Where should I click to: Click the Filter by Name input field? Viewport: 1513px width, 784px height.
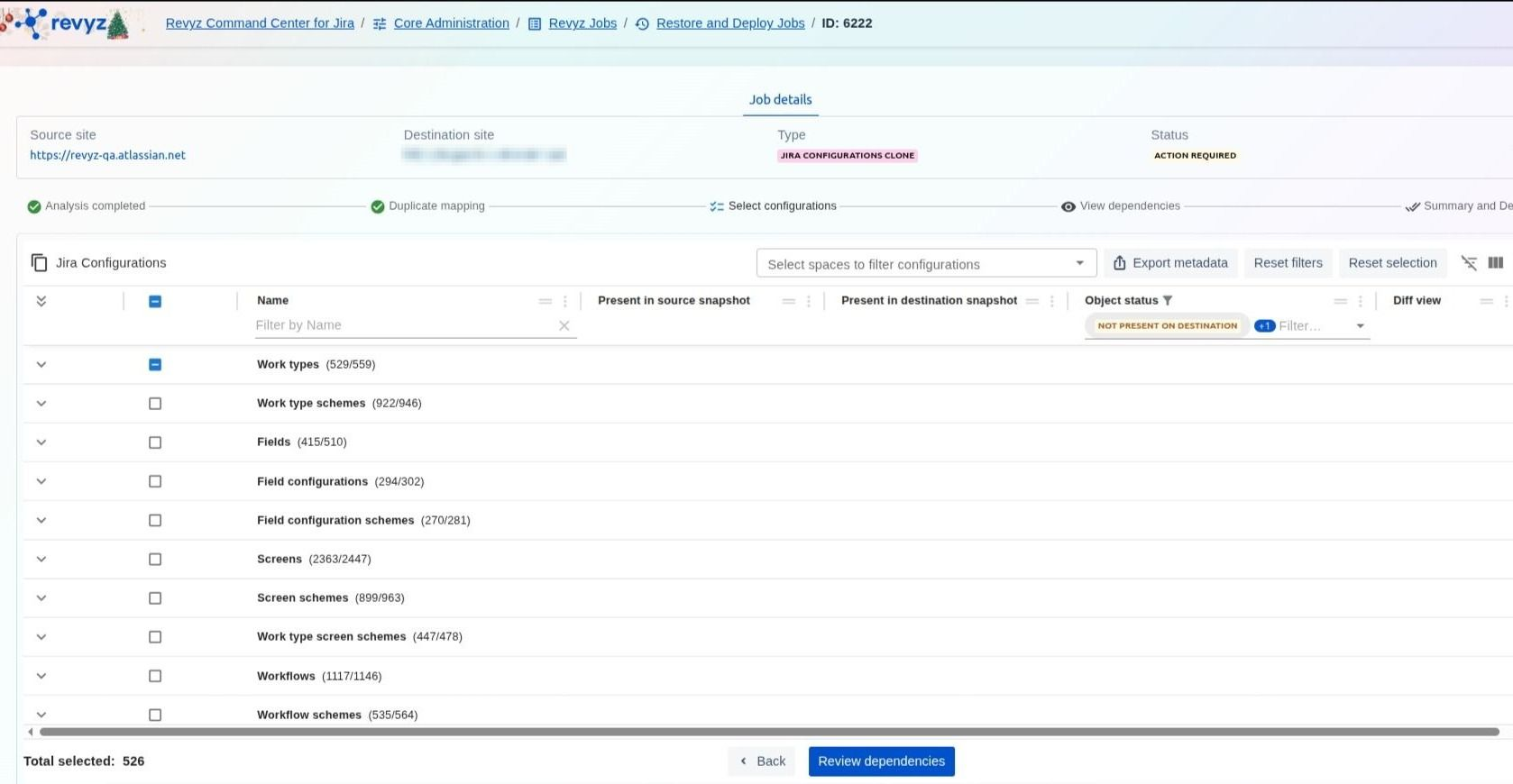point(403,325)
